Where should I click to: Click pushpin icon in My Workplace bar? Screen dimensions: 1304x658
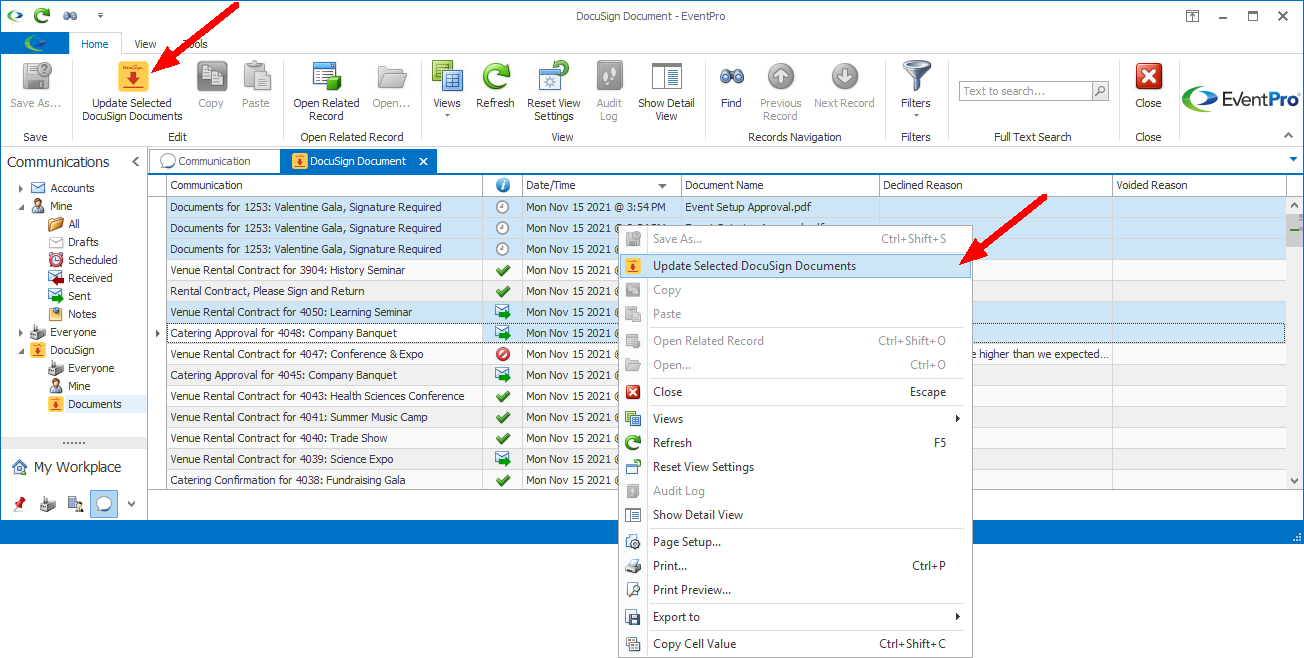(19, 504)
